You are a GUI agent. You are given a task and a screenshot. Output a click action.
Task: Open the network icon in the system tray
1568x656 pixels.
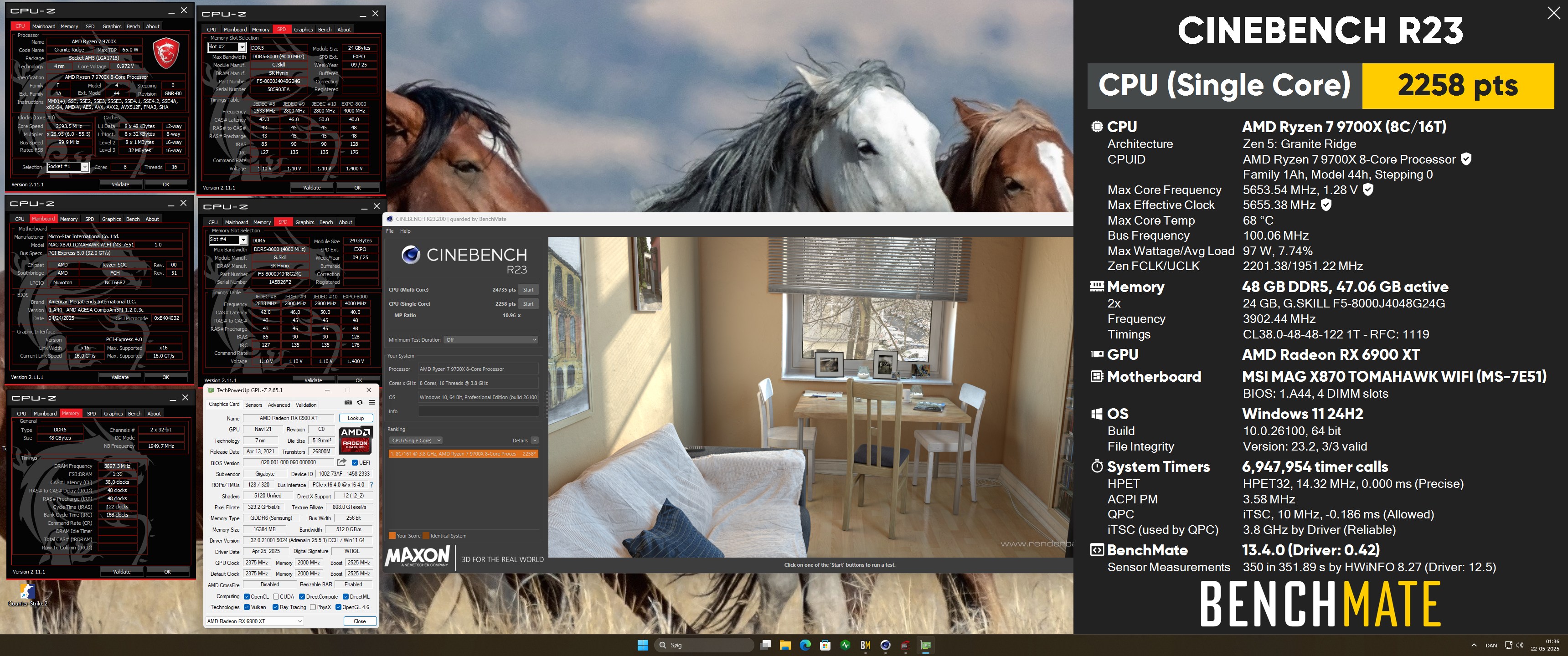[x=1508, y=645]
